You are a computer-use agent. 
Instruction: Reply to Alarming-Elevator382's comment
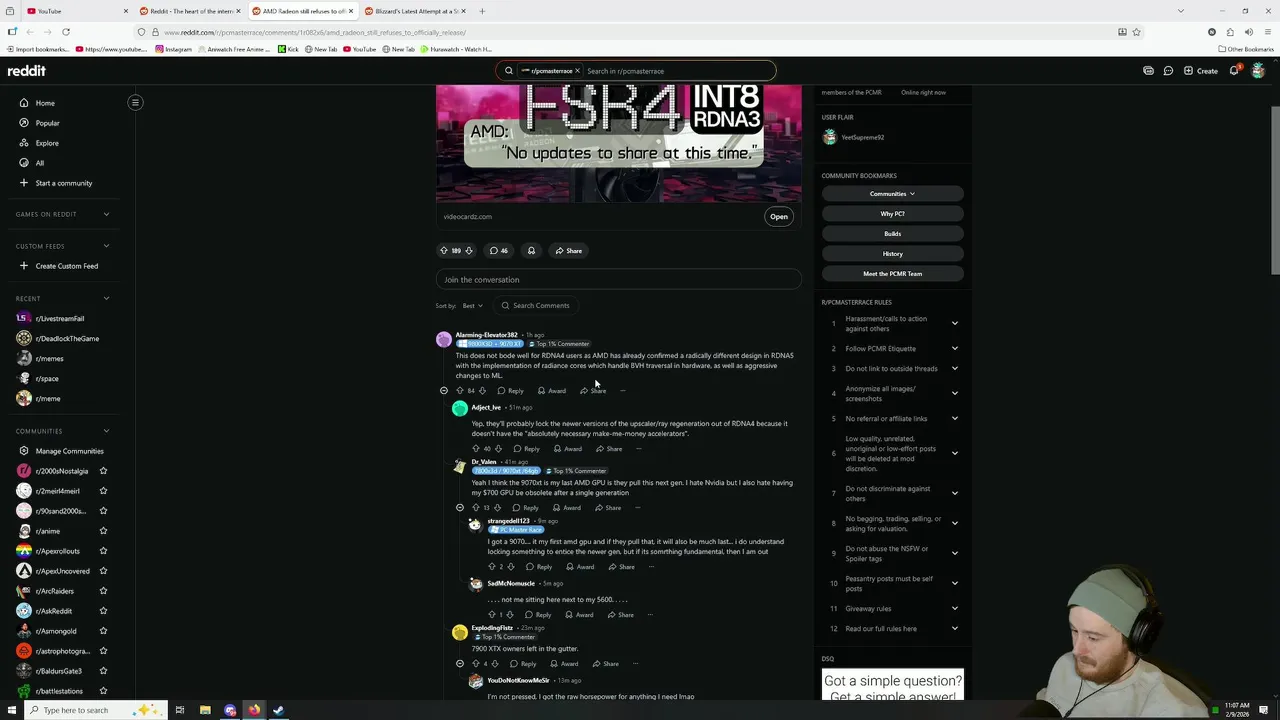point(510,391)
